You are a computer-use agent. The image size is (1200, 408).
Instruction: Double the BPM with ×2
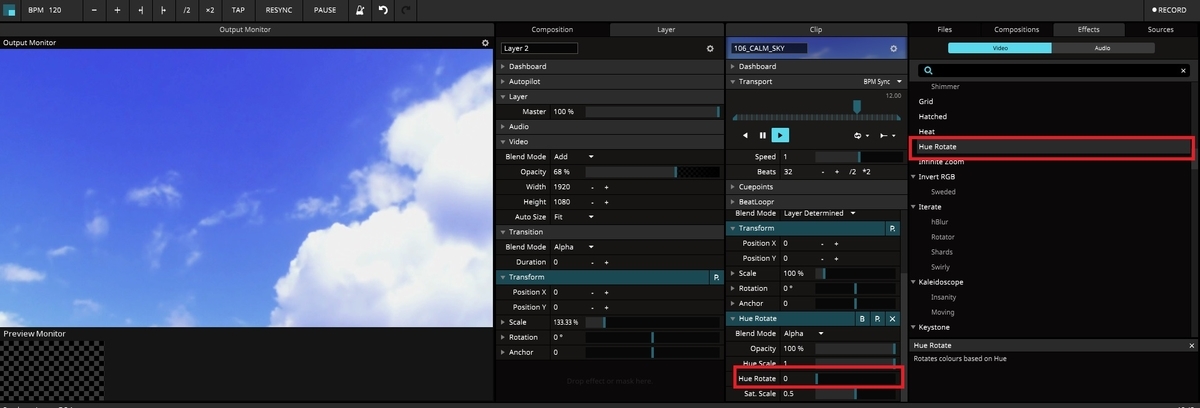point(210,9)
